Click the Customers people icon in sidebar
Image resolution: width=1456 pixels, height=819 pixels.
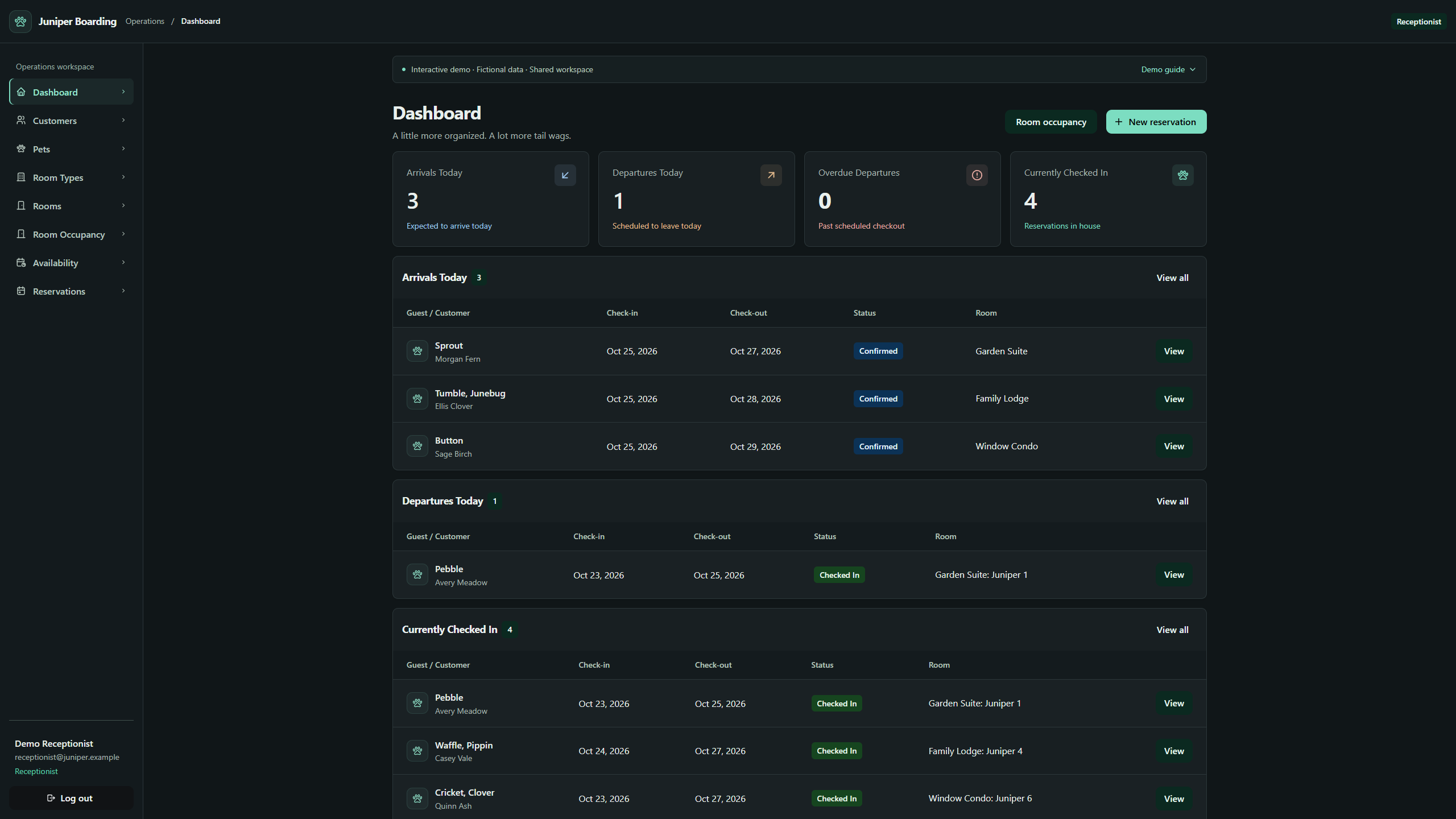[x=21, y=120]
